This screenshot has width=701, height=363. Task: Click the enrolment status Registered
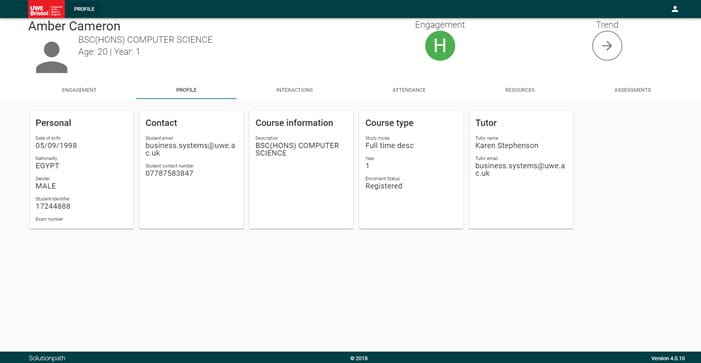[x=384, y=186]
